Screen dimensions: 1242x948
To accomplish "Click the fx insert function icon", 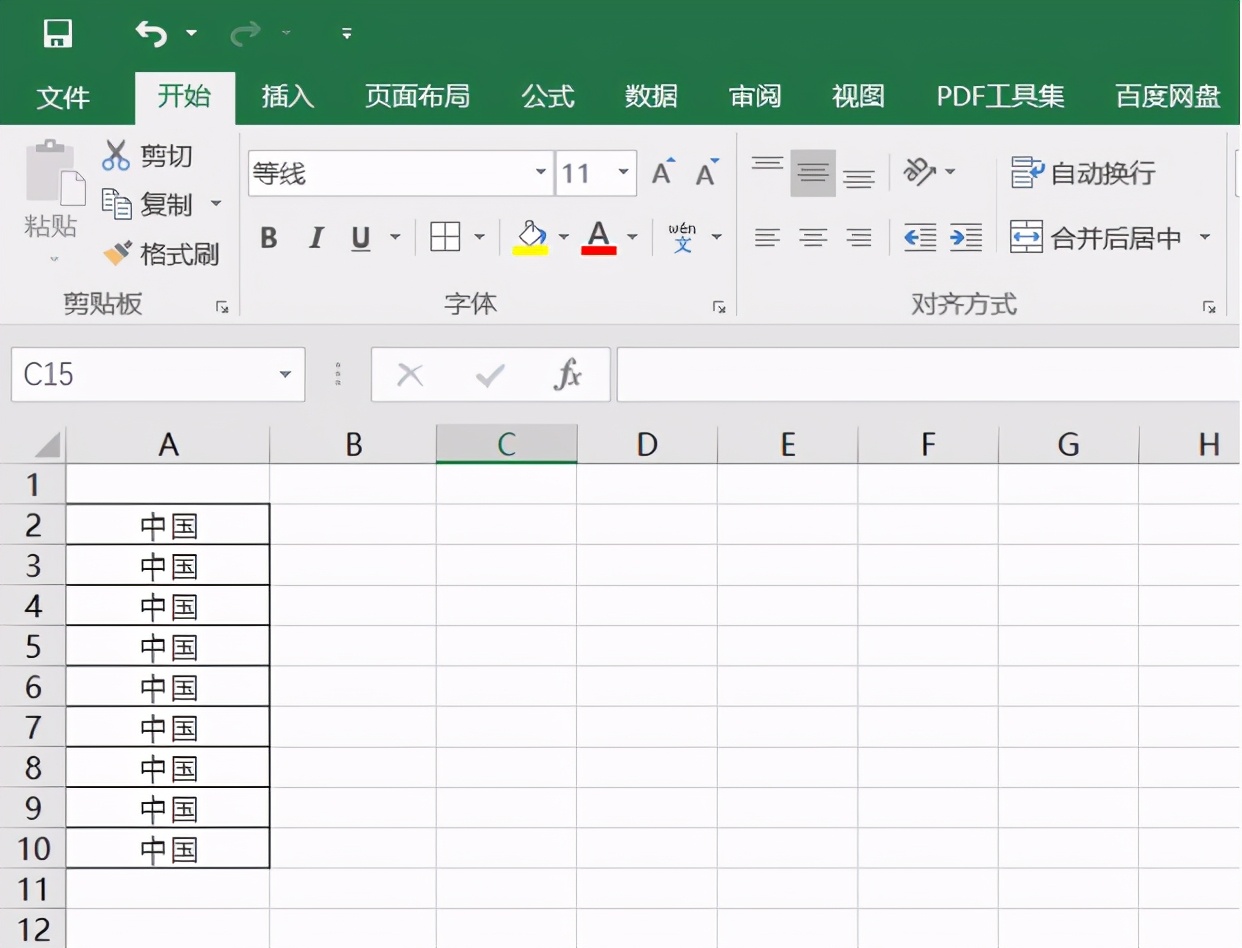I will pyautogui.click(x=568, y=375).
